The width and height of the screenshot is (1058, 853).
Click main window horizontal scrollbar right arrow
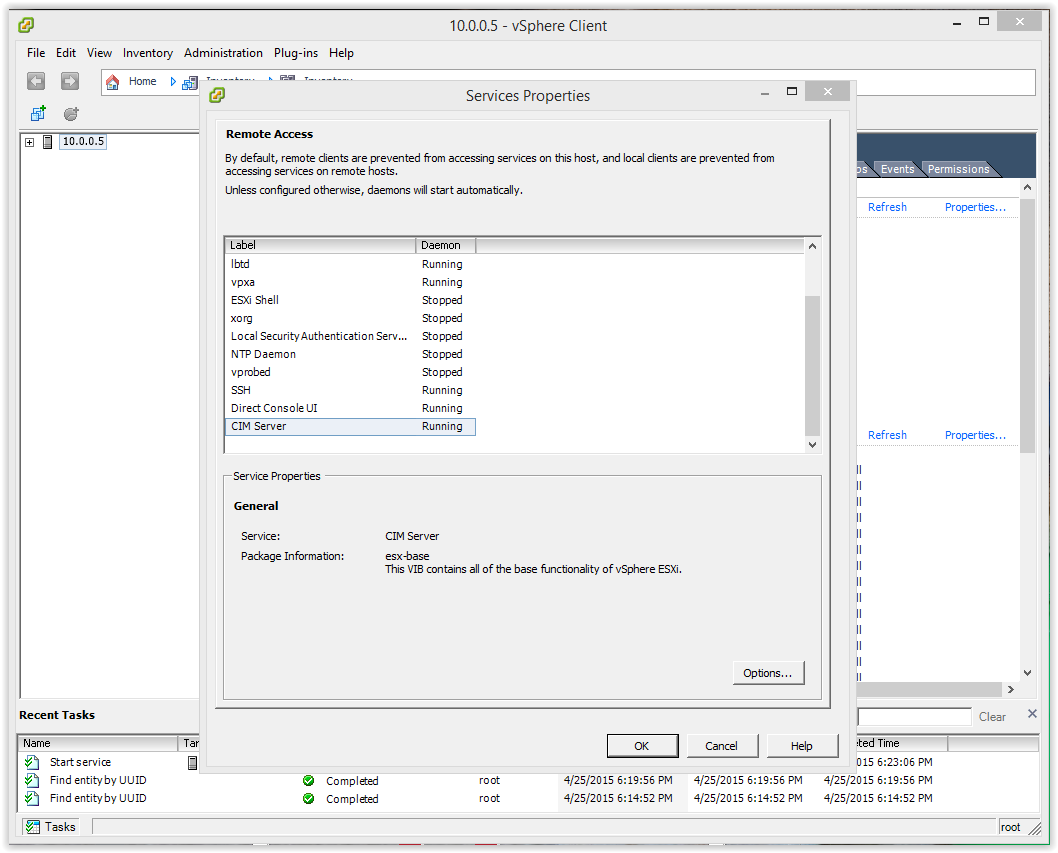tap(1010, 689)
